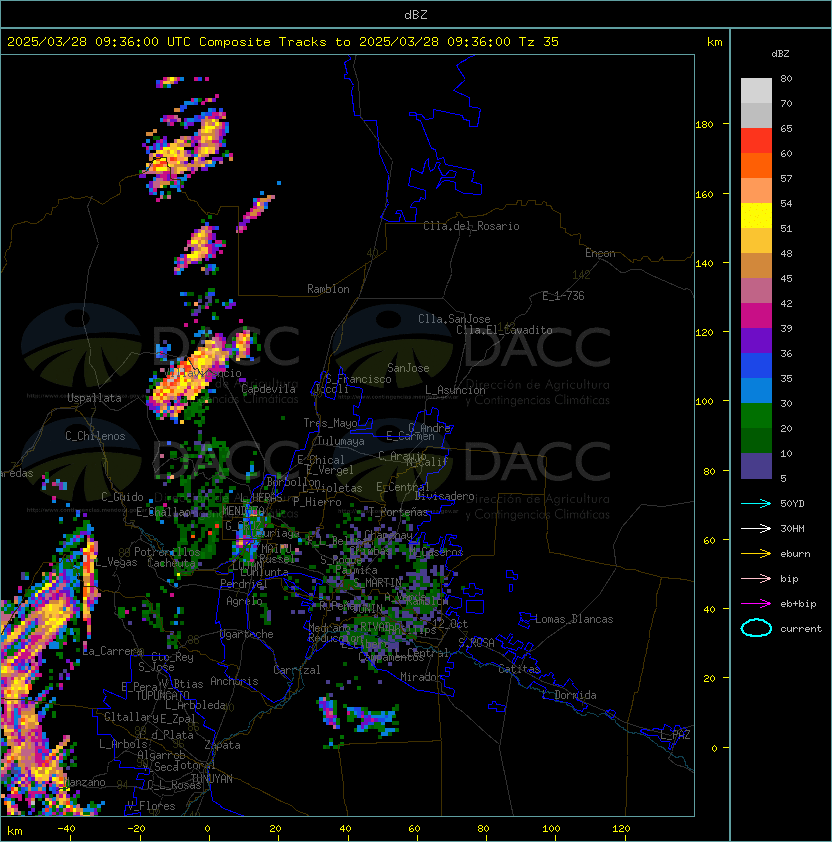Pick the mauve 42-45 dBZ swatch

756,291
